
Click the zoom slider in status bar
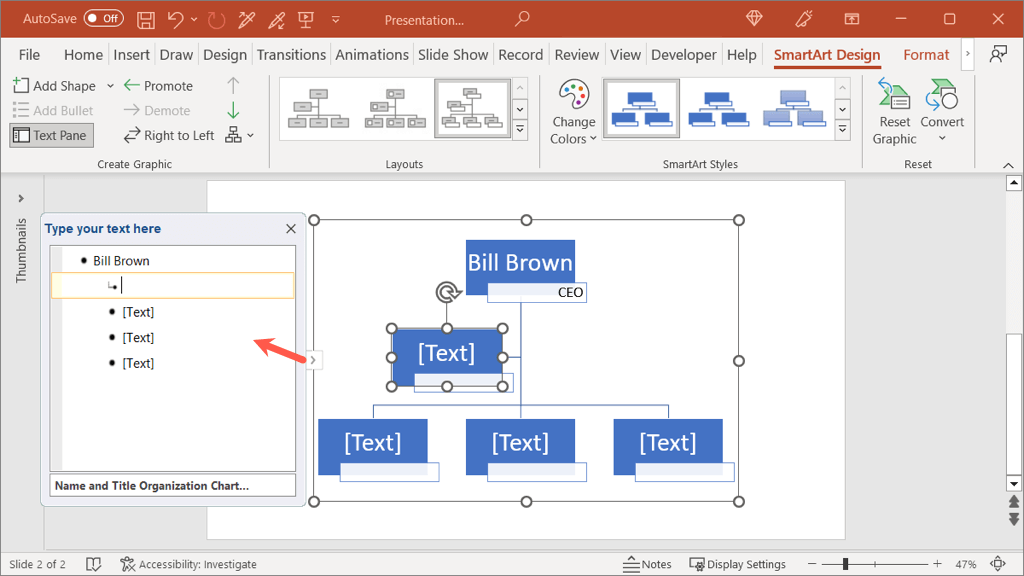click(x=845, y=564)
